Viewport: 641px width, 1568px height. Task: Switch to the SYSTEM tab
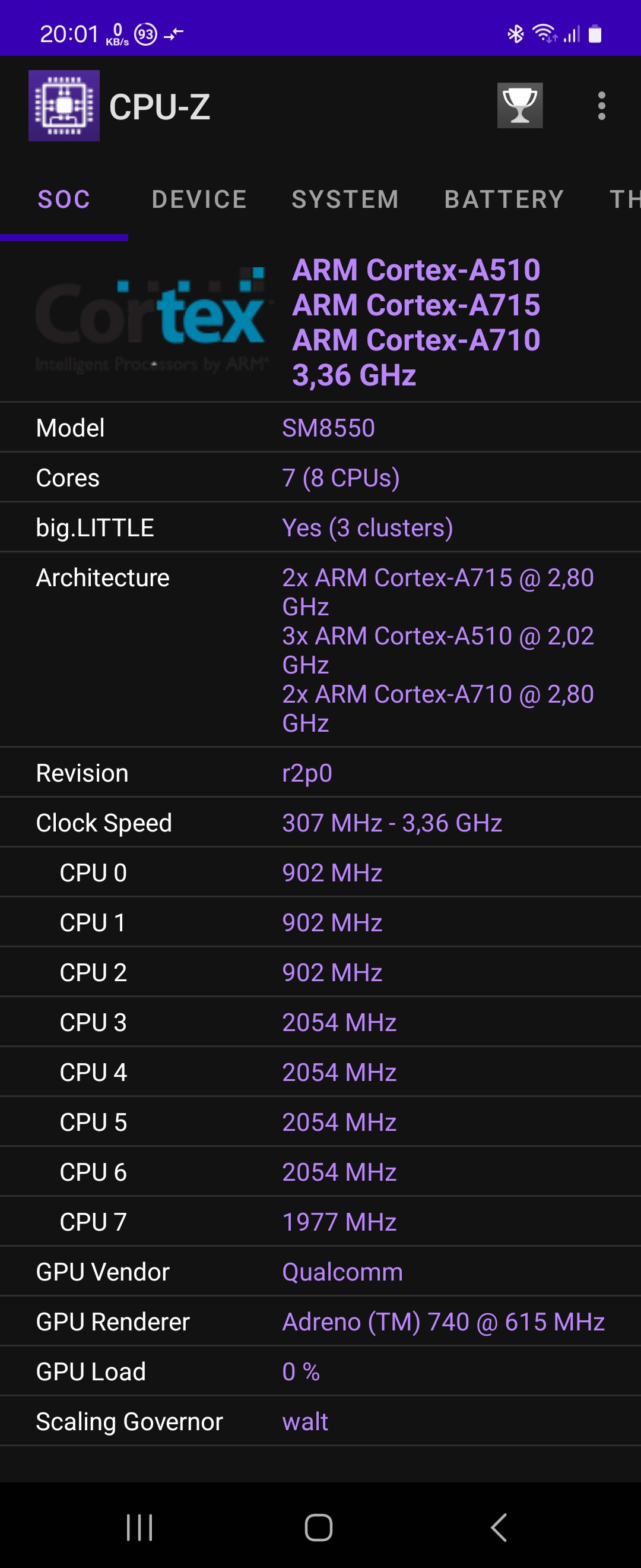[x=345, y=200]
